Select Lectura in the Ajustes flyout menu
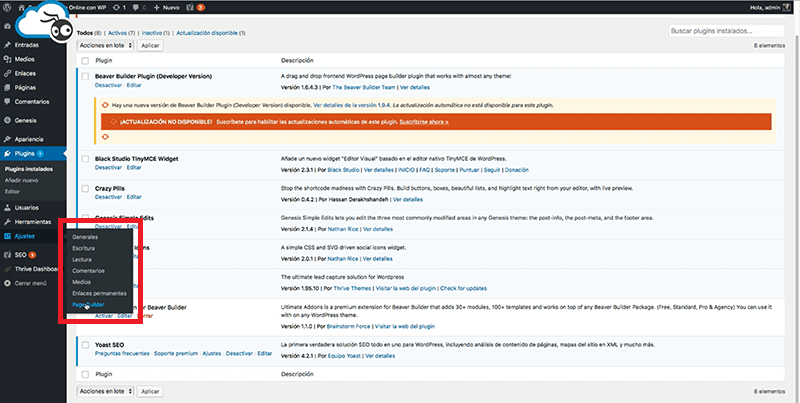The height and width of the screenshot is (403, 800). (82, 260)
